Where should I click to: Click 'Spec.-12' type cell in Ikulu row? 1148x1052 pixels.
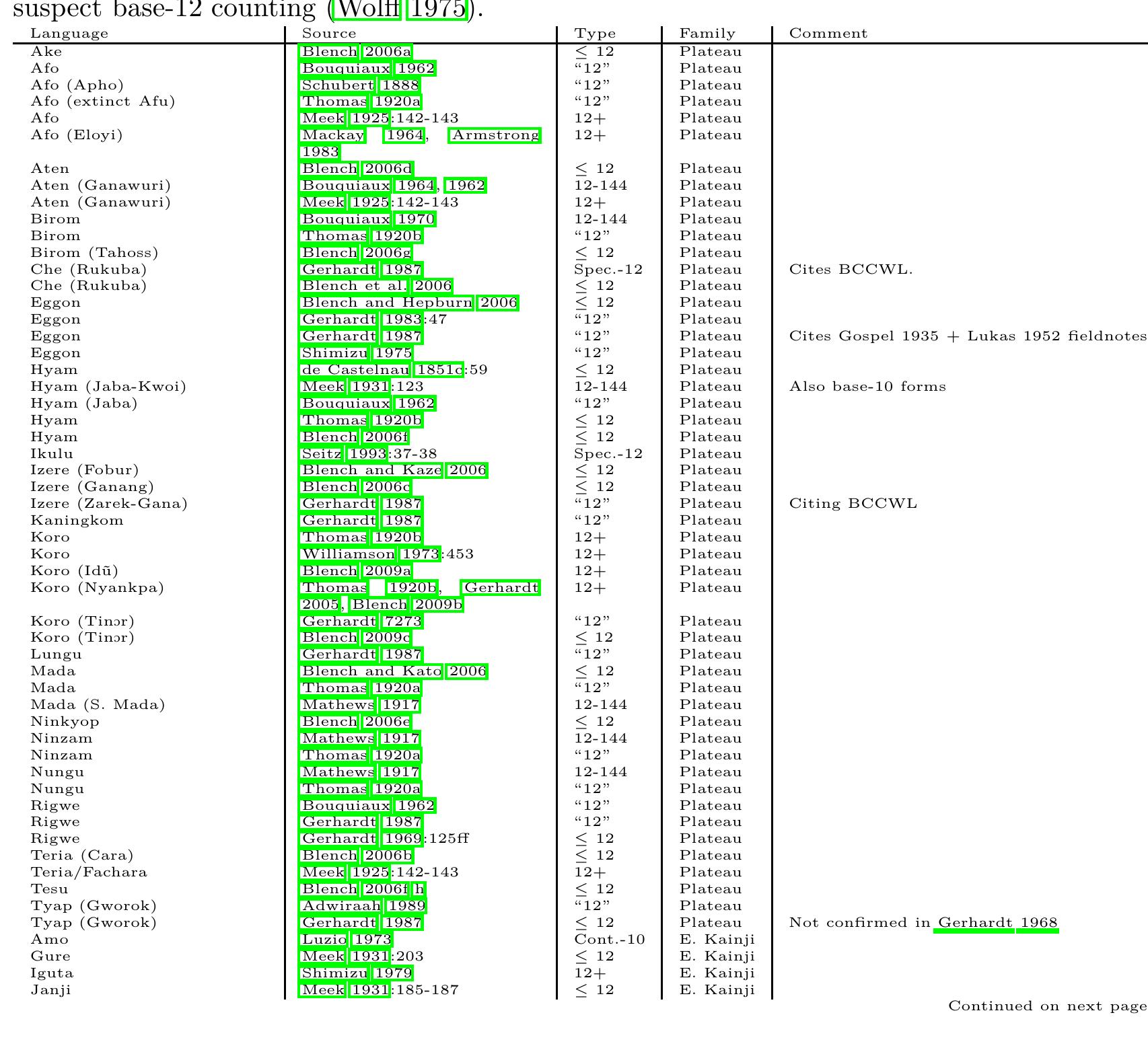coord(608,454)
